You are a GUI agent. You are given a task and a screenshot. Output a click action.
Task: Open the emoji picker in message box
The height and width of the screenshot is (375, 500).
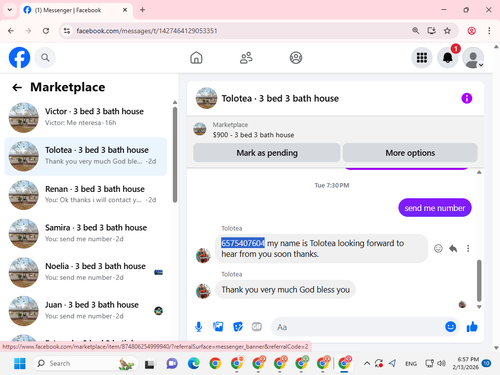point(450,327)
